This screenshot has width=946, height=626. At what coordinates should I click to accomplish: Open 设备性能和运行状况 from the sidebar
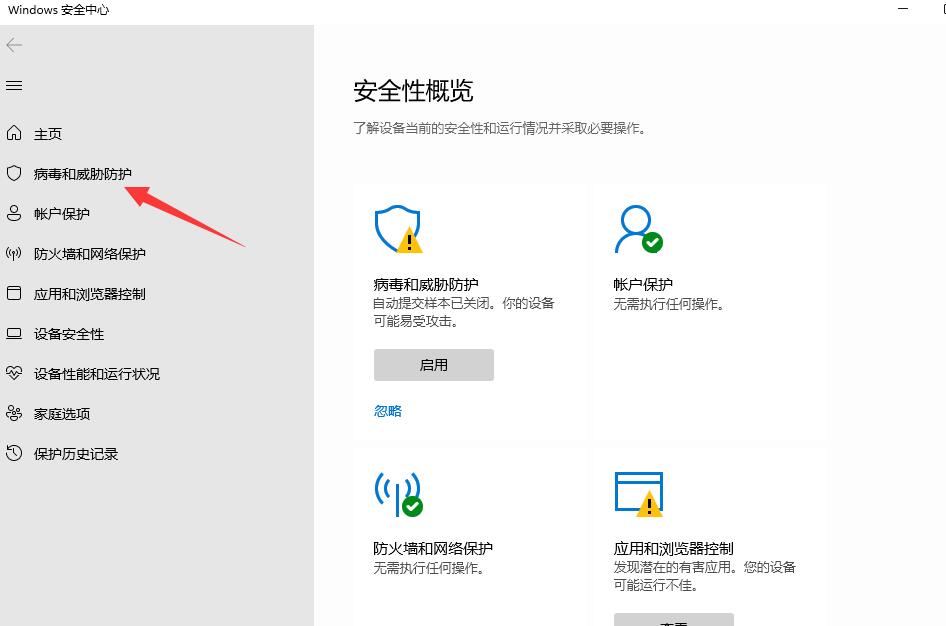point(97,374)
